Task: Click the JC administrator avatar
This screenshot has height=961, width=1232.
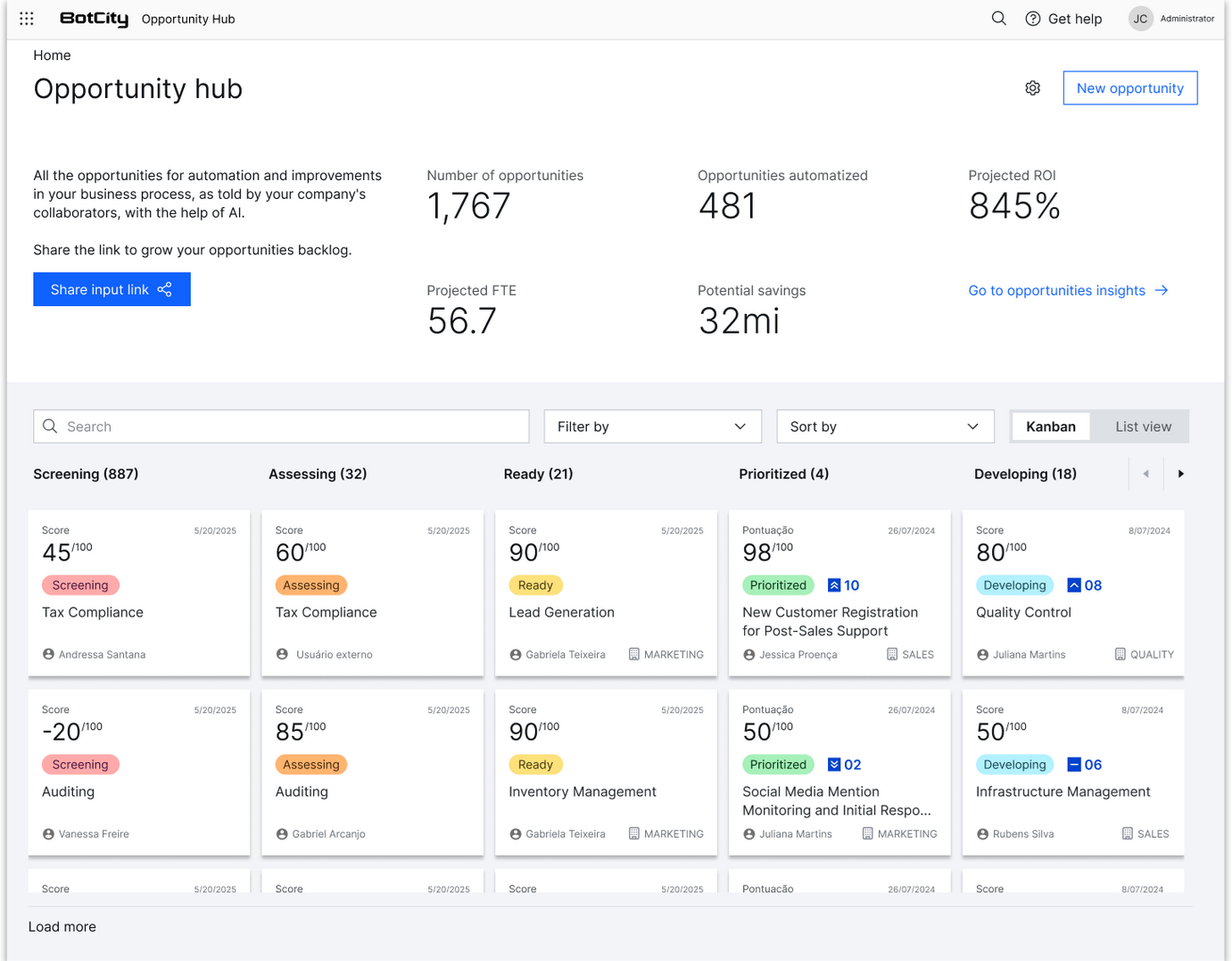Action: pos(1140,19)
